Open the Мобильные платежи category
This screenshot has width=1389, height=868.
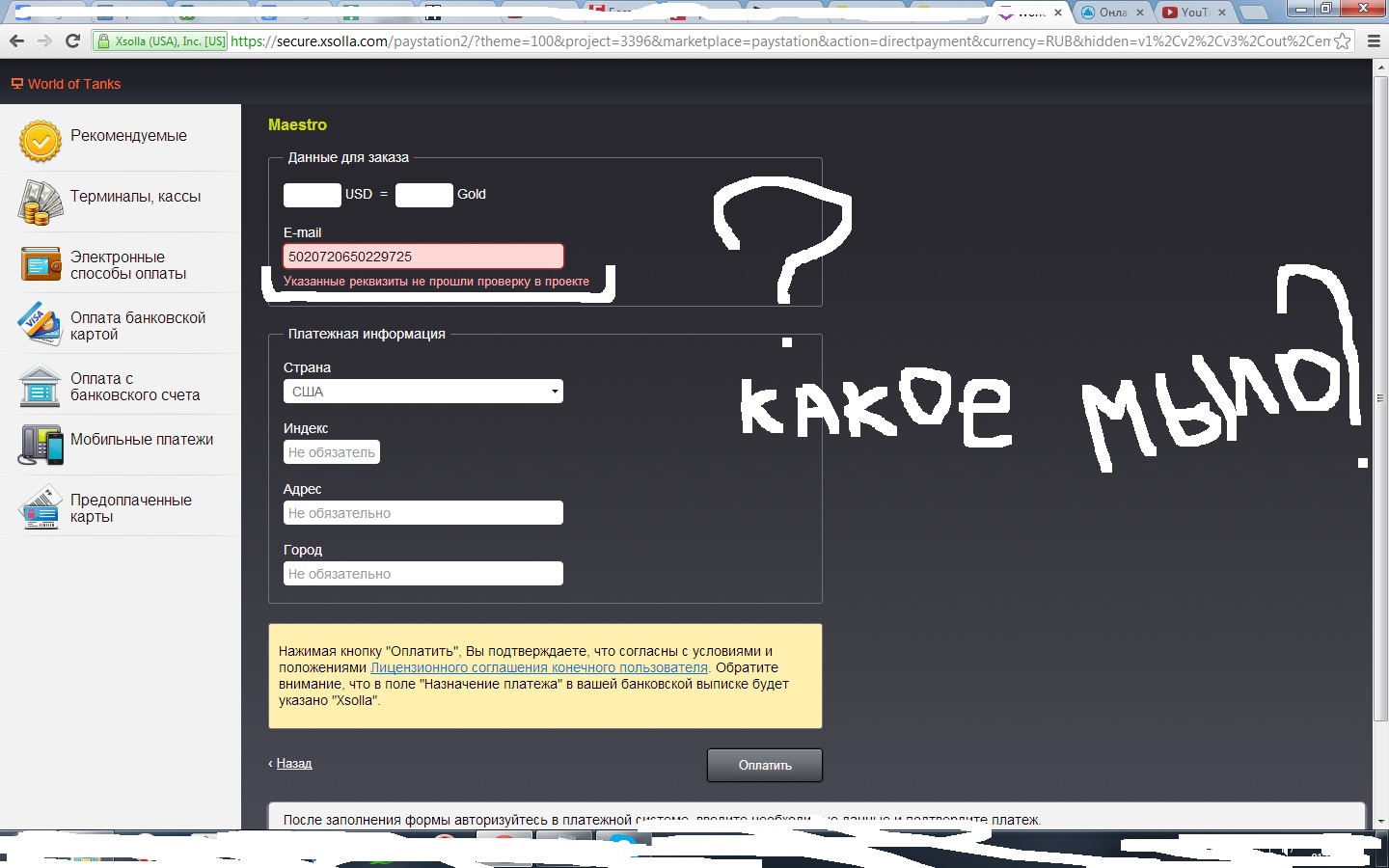click(121, 445)
